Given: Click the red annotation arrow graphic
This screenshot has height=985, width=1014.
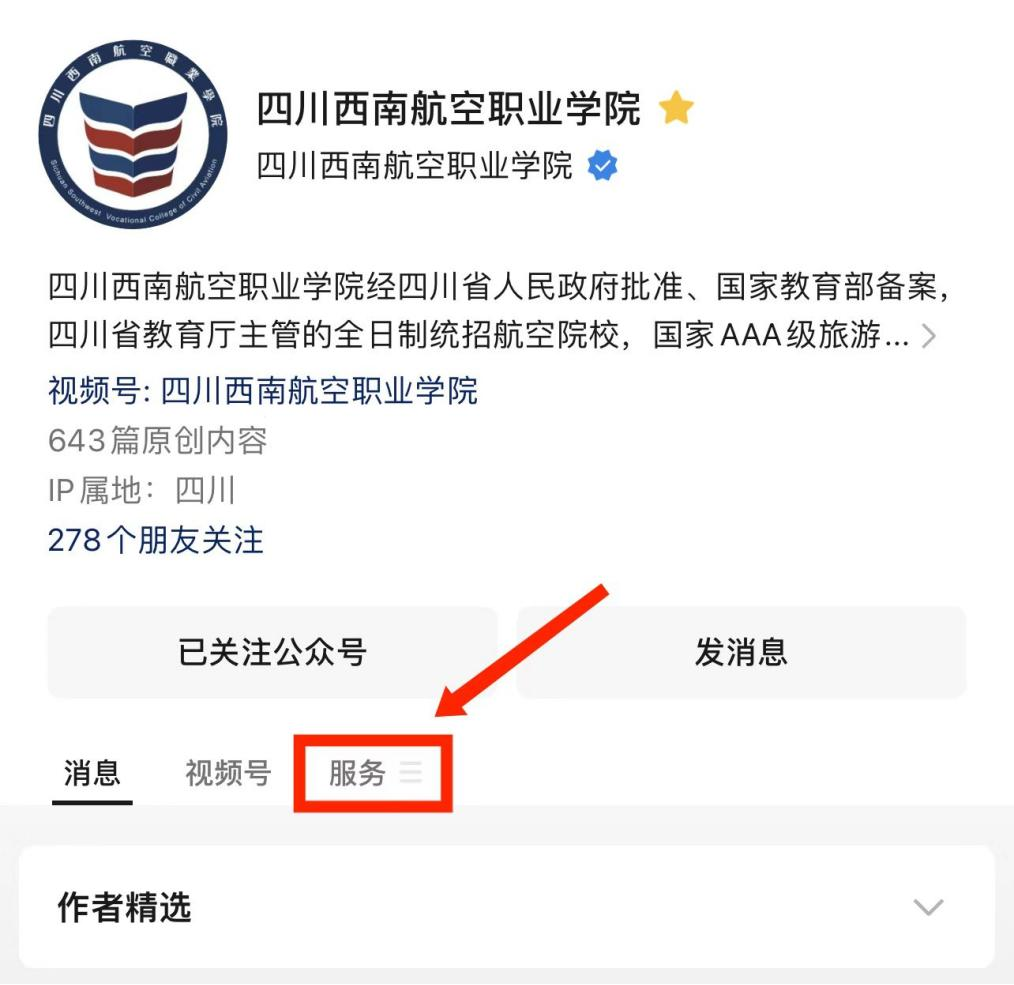Looking at the screenshot, I should 522,651.
